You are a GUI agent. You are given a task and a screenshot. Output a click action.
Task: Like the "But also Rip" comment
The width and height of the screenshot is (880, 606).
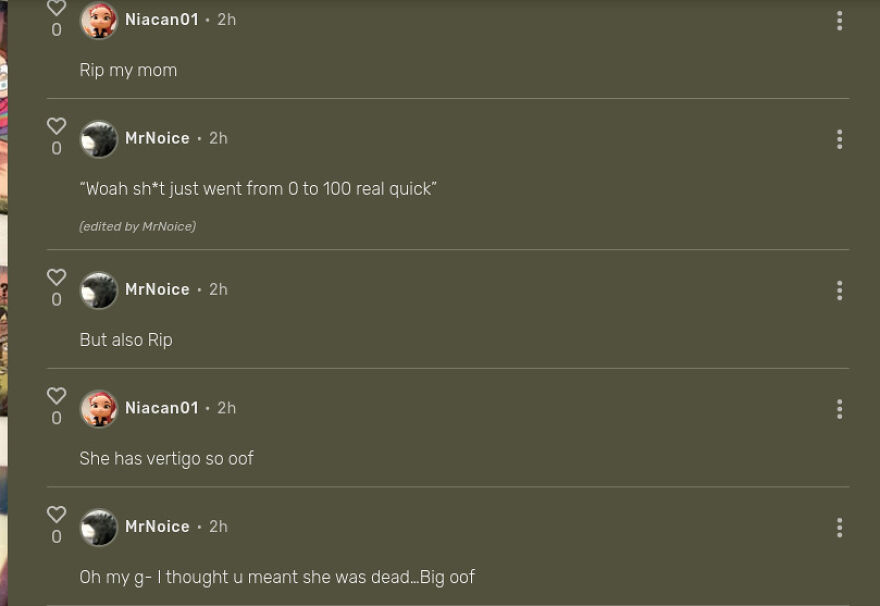(56, 277)
